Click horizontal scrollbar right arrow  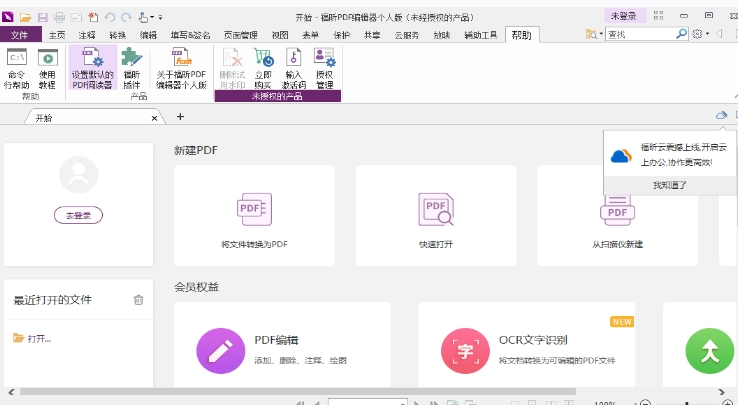click(x=722, y=392)
